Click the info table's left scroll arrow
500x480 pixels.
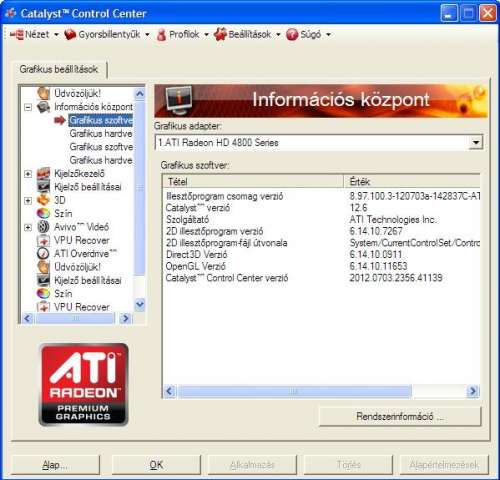(170, 391)
